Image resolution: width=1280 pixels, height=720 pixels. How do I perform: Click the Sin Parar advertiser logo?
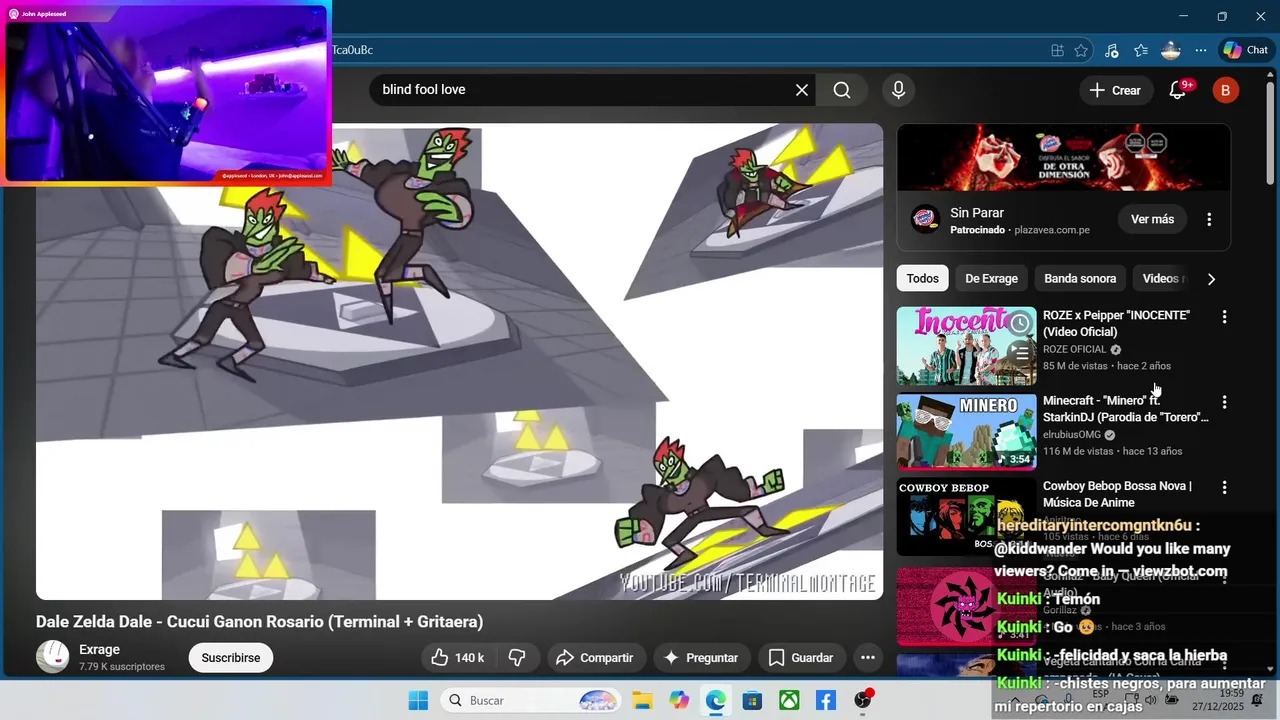click(925, 219)
